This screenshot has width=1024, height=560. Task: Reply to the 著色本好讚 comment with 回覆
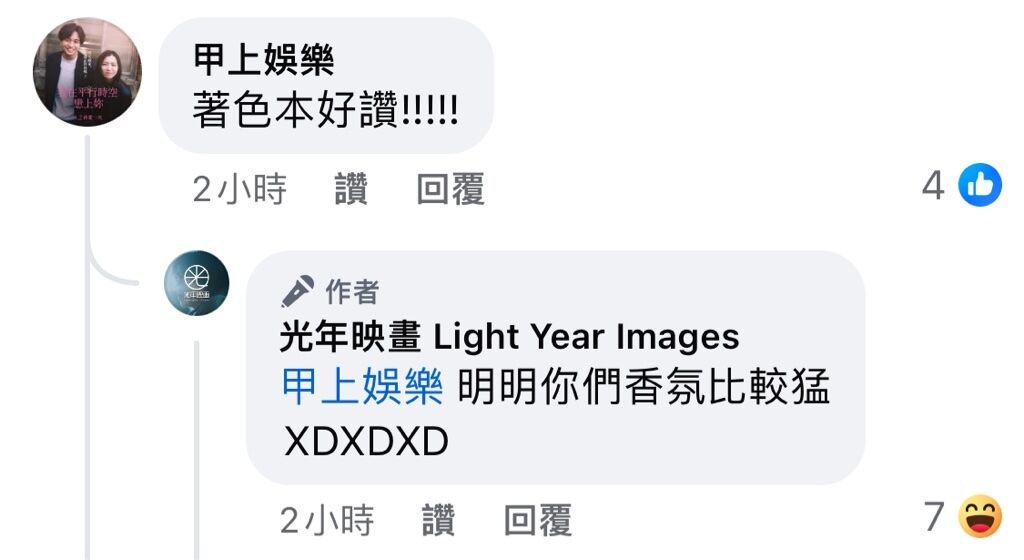coord(451,189)
